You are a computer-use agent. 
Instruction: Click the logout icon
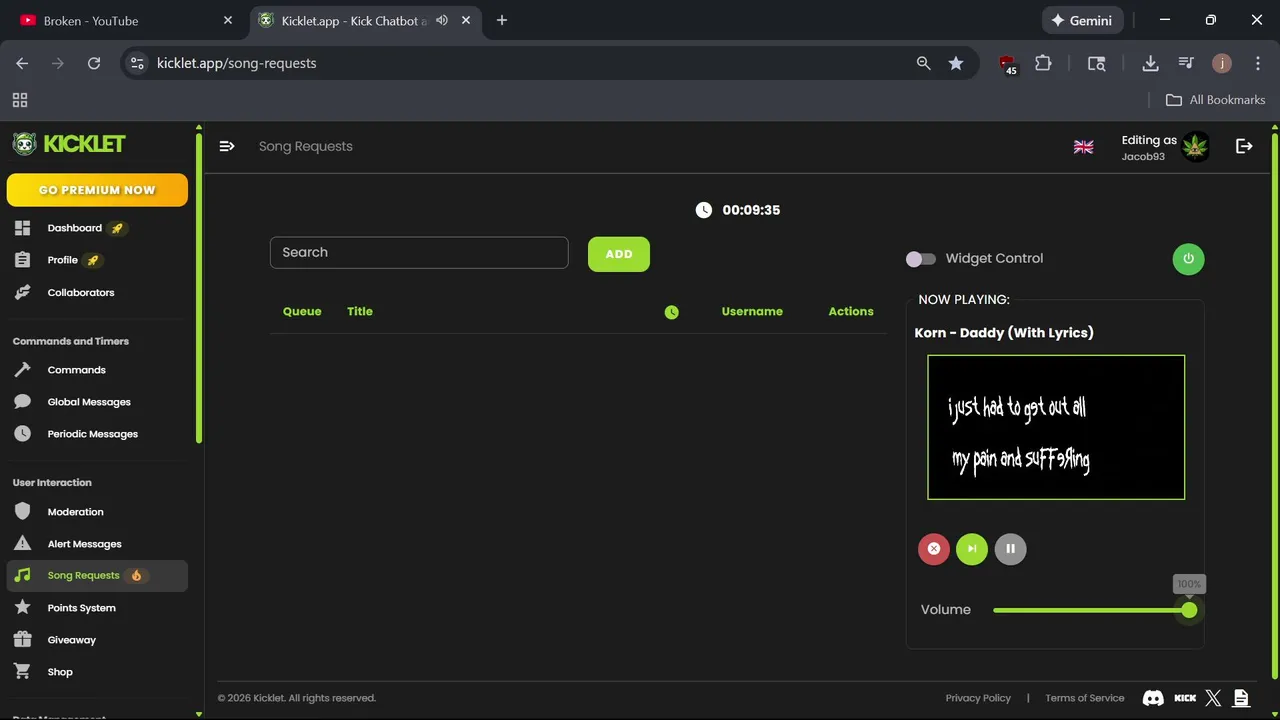[x=1244, y=147]
